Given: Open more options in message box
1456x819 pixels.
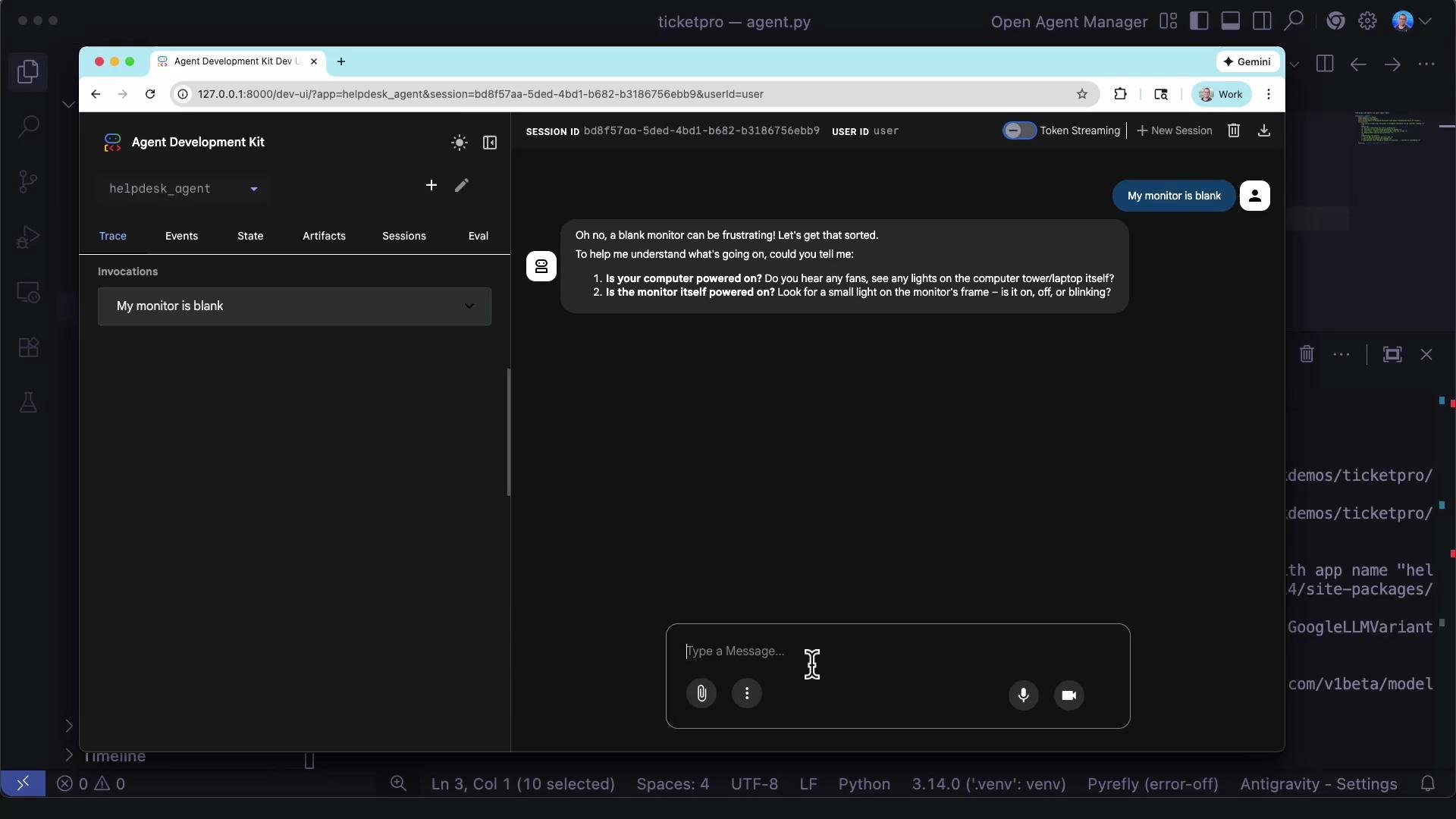Looking at the screenshot, I should (x=747, y=693).
